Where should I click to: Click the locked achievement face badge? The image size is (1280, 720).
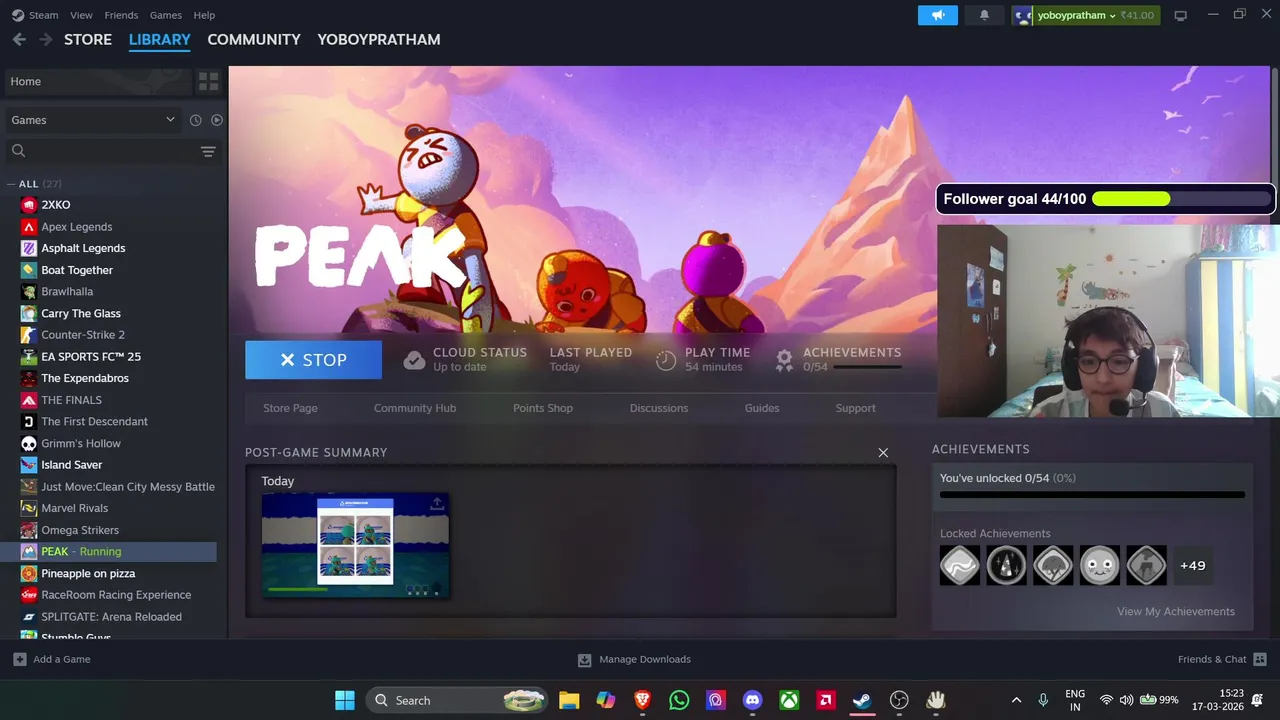(x=1100, y=566)
